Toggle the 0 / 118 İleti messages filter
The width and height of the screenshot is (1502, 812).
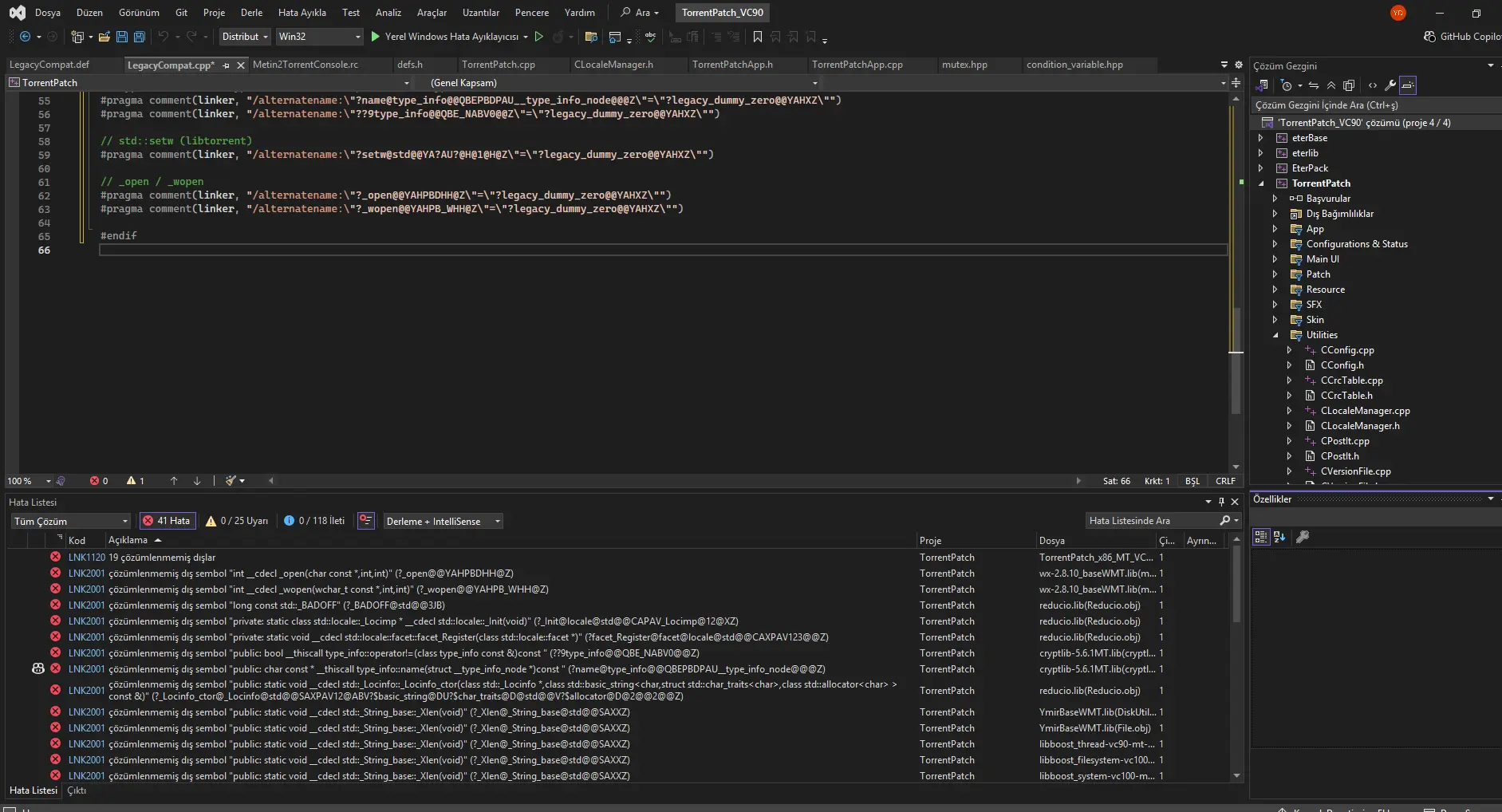314,521
